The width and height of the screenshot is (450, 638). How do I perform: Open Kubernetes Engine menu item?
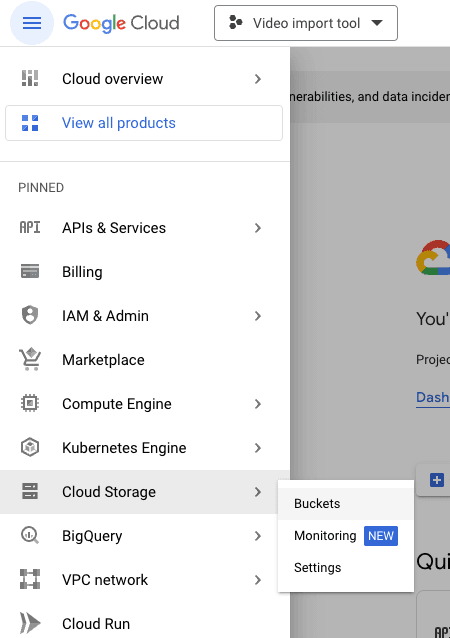(145, 448)
